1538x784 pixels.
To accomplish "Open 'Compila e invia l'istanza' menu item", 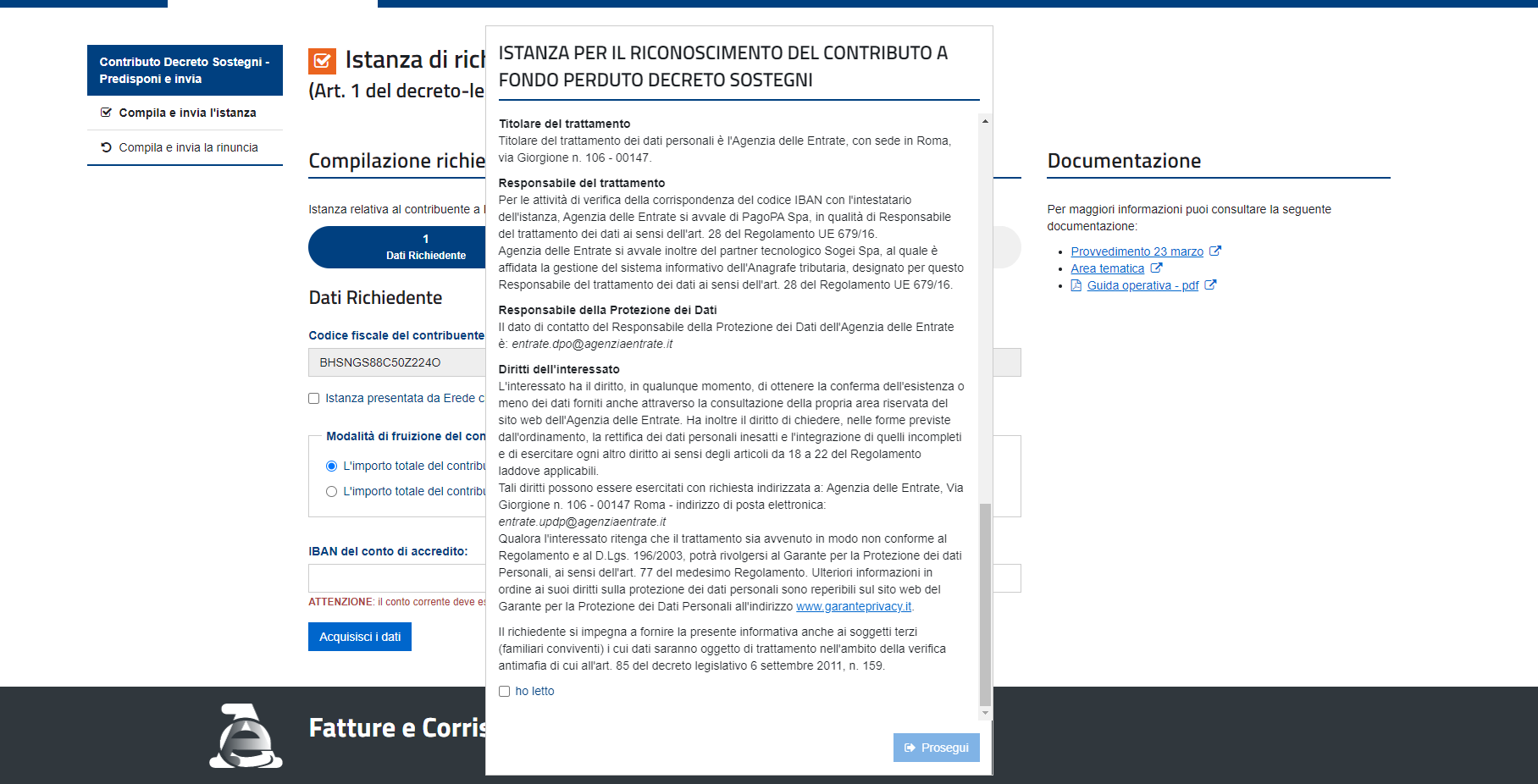I will click(x=187, y=113).
